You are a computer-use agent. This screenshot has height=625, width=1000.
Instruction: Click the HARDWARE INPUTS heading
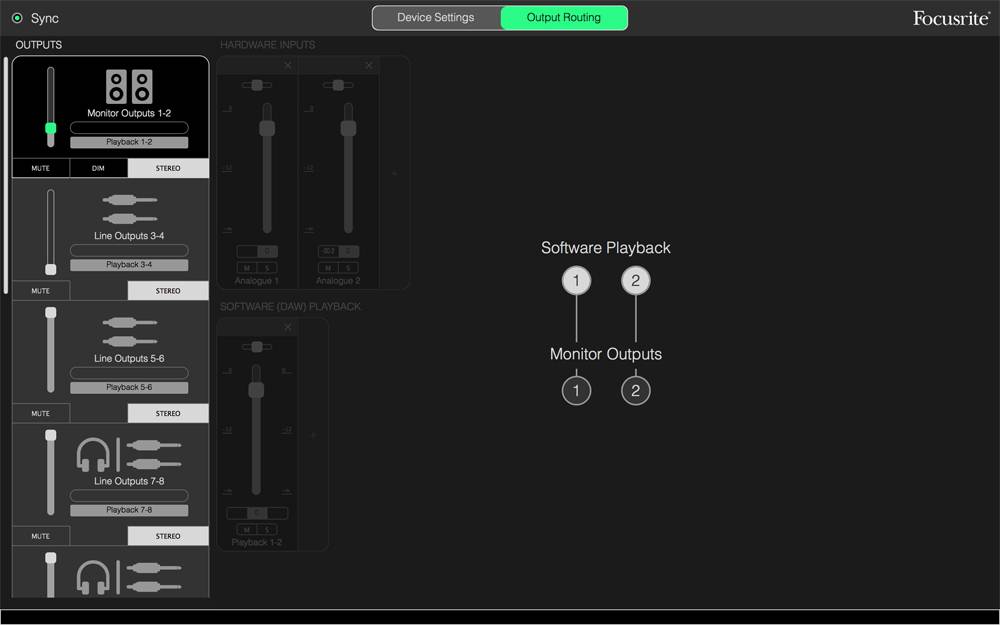(x=267, y=45)
